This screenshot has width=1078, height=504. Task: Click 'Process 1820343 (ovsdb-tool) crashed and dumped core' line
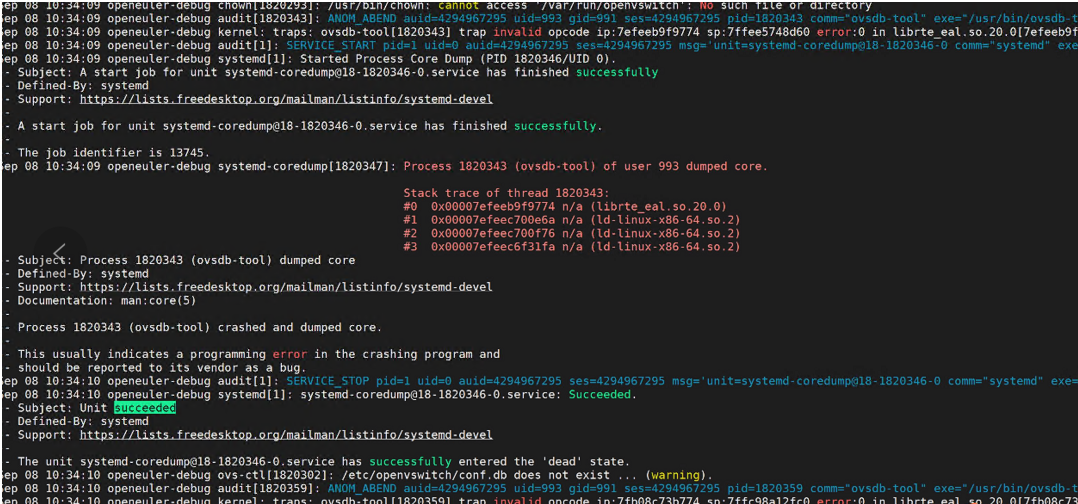pos(200,327)
